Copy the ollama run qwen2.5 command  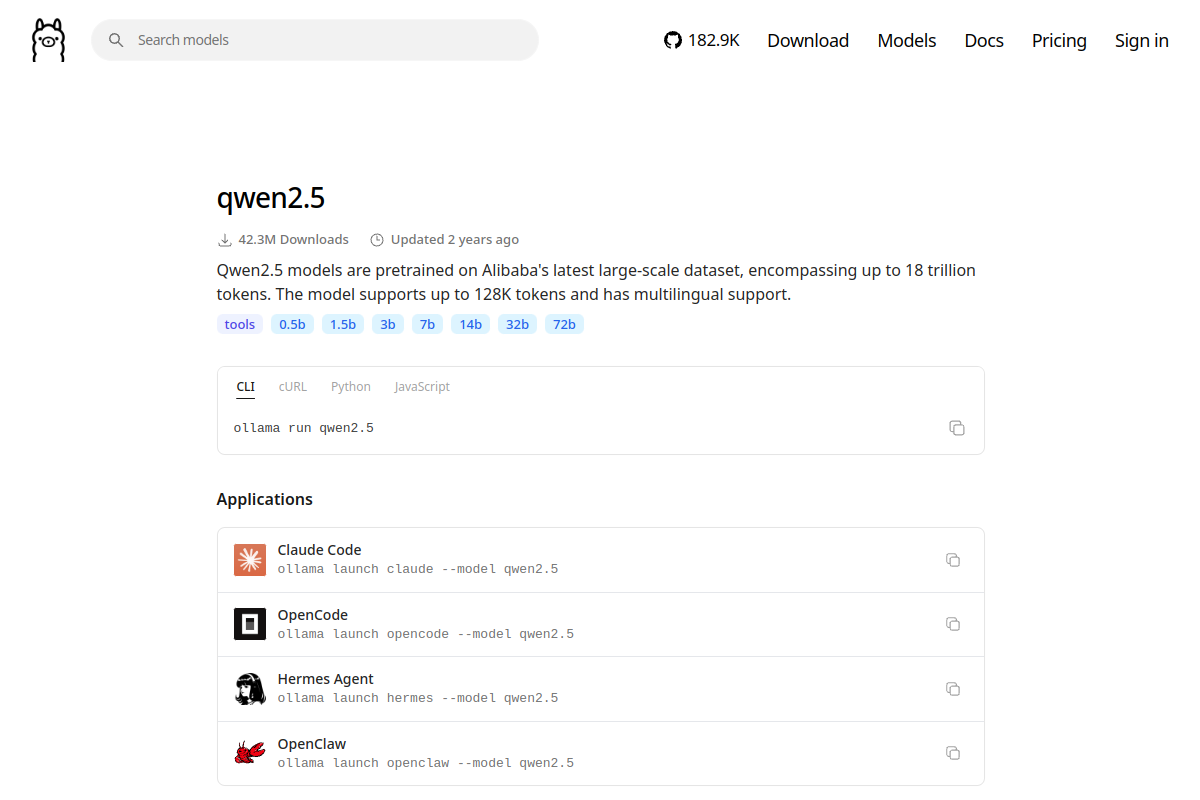pyautogui.click(x=957, y=428)
